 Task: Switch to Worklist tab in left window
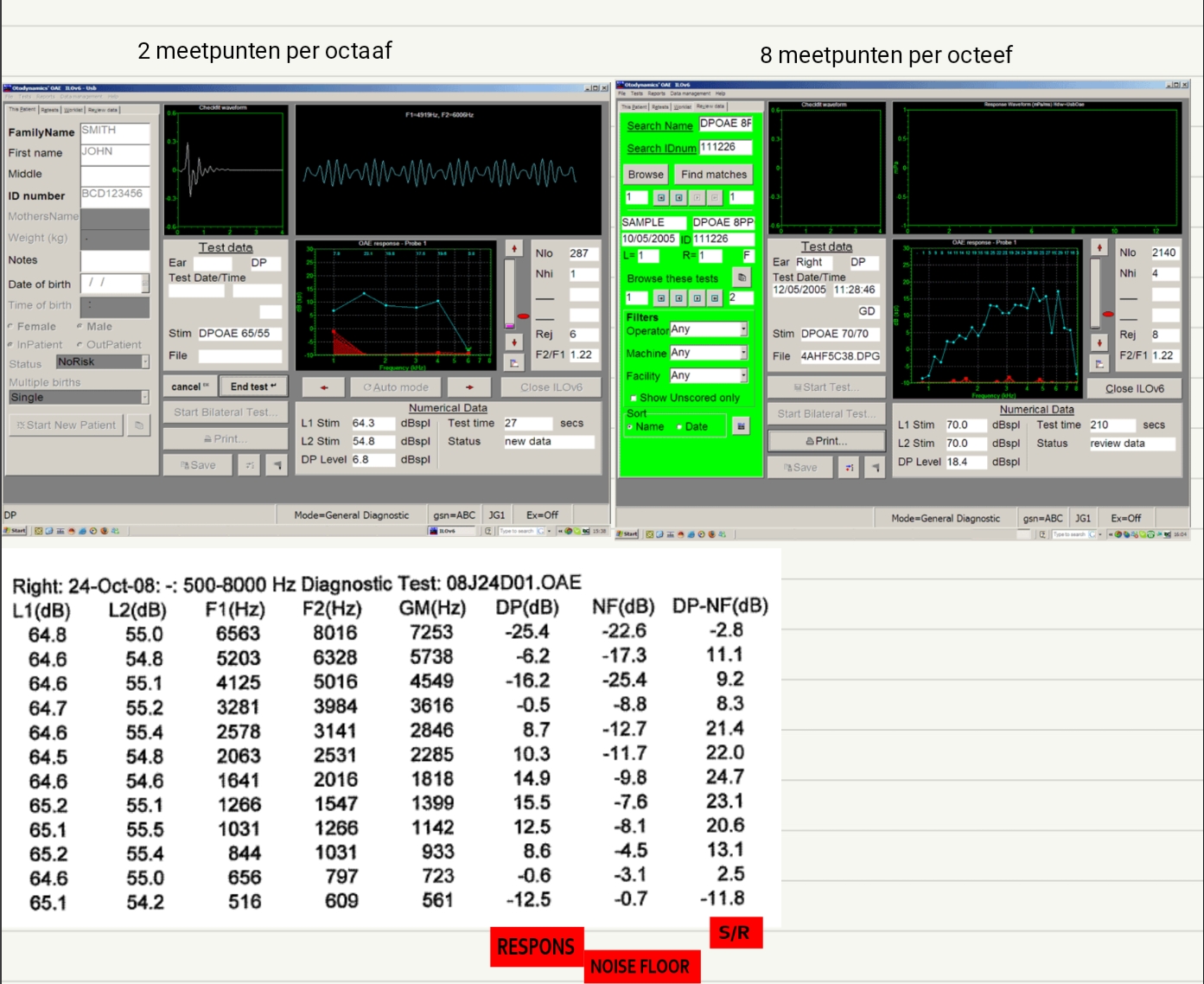[73, 110]
